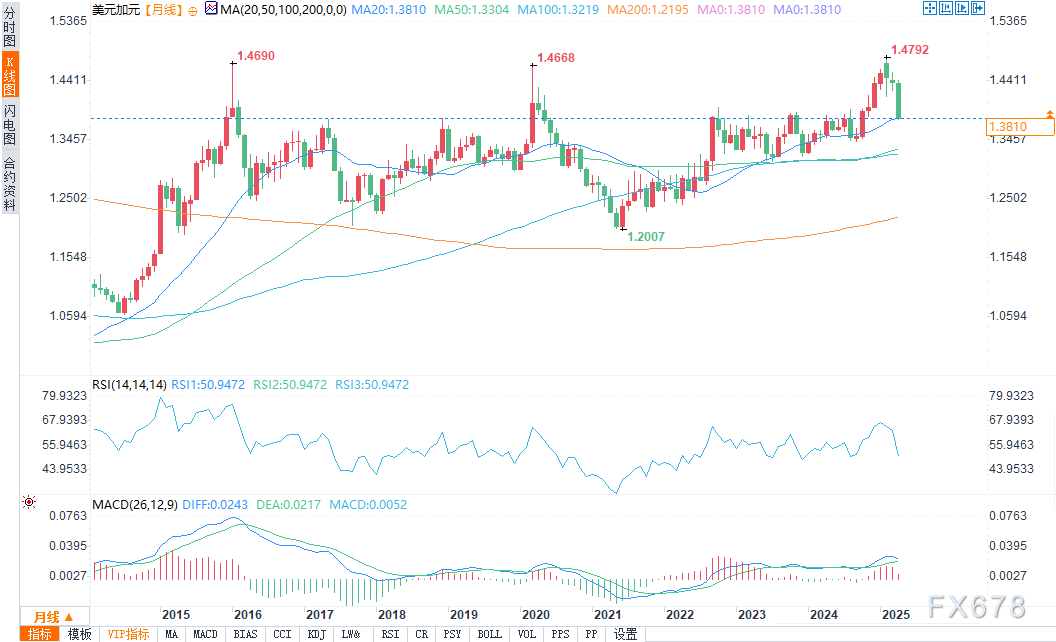Expand the 指标 indicators menu
This screenshot has width=1056, height=642.
pyautogui.click(x=42, y=634)
